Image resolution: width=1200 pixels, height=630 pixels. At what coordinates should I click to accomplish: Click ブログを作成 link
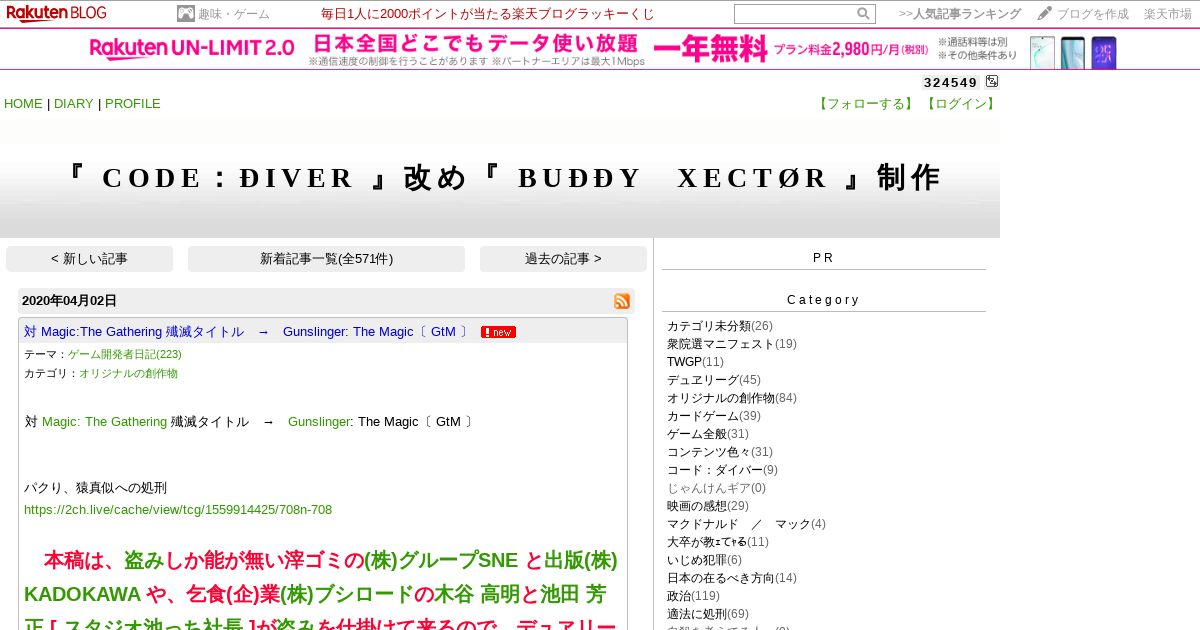click(1093, 14)
